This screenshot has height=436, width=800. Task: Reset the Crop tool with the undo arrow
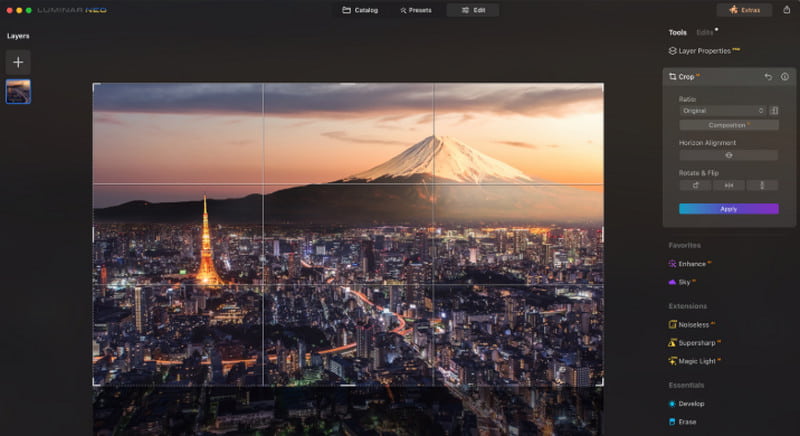tap(768, 76)
